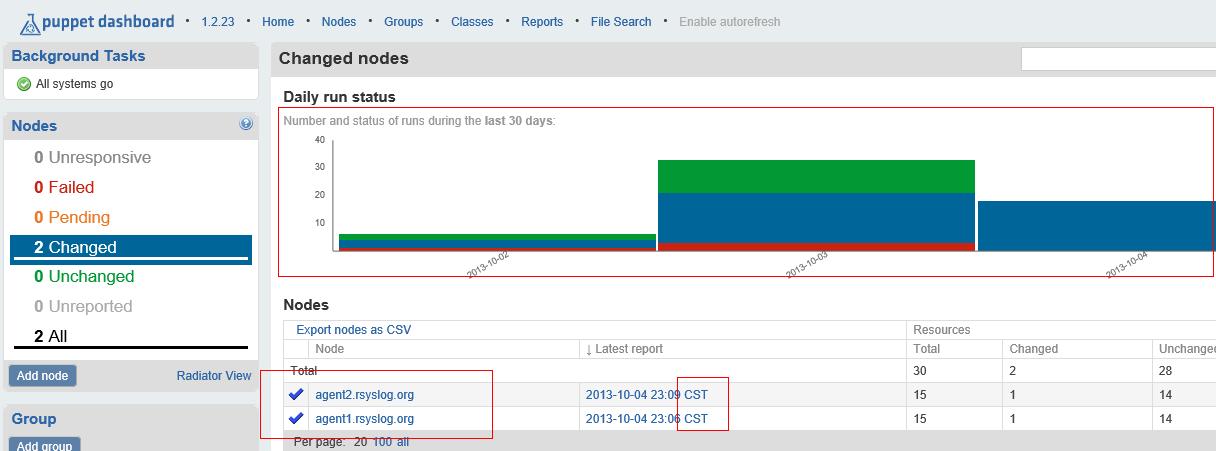Open the 2013-10-04 23:06 CST report
Screen dimensions: 1216x451
pos(646,419)
